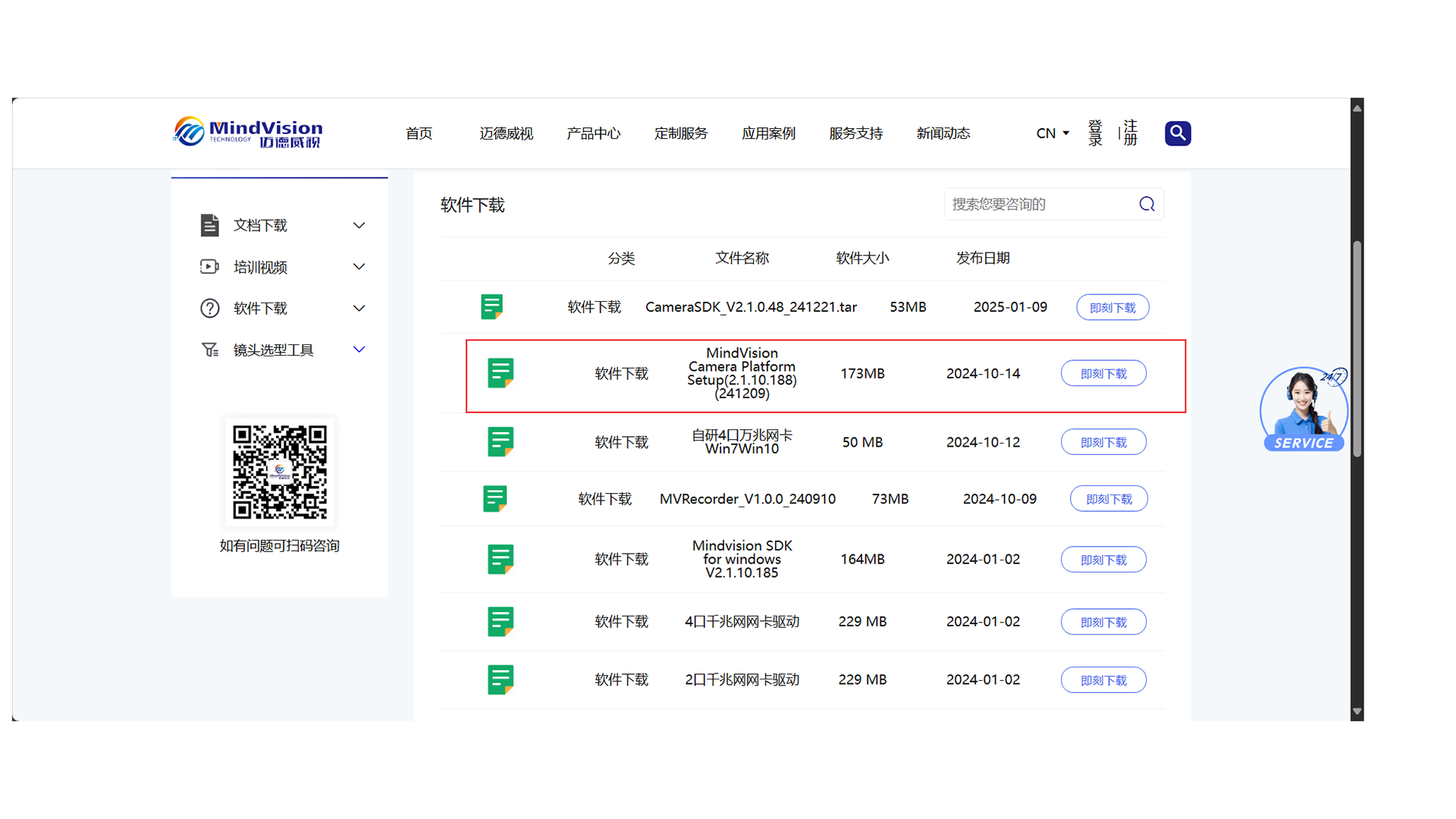The image size is (1456, 819).
Task: Expand the 培训视频 chevron
Action: click(359, 267)
